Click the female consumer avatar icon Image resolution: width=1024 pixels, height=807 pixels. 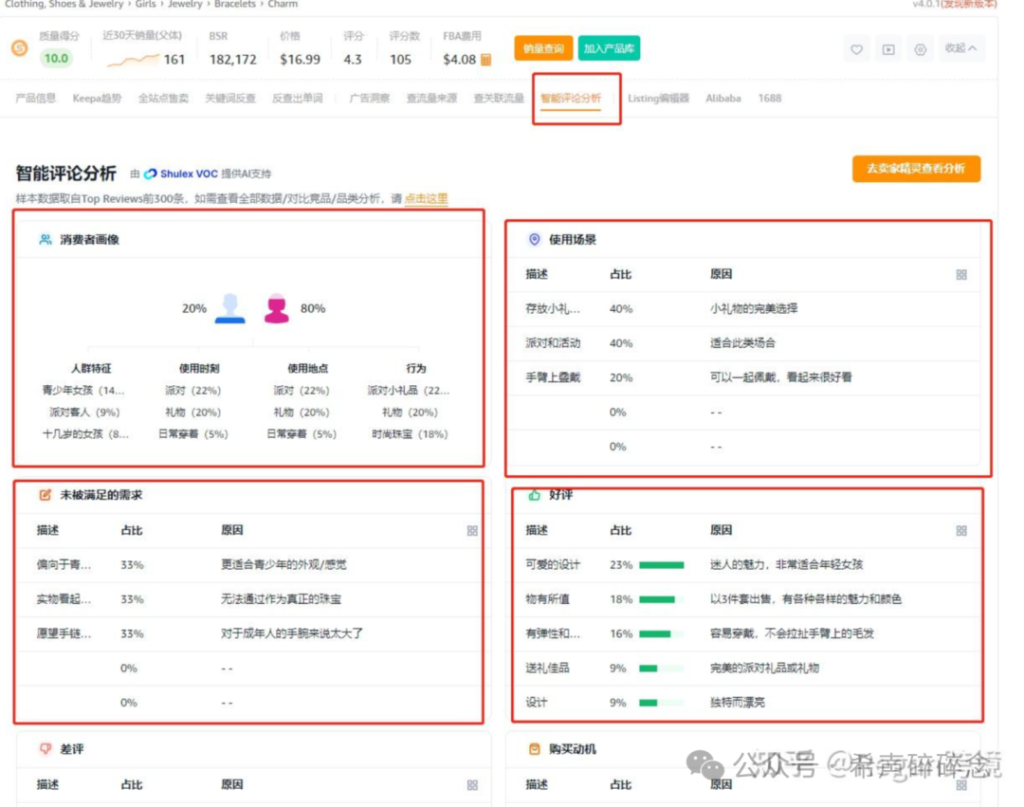point(276,308)
